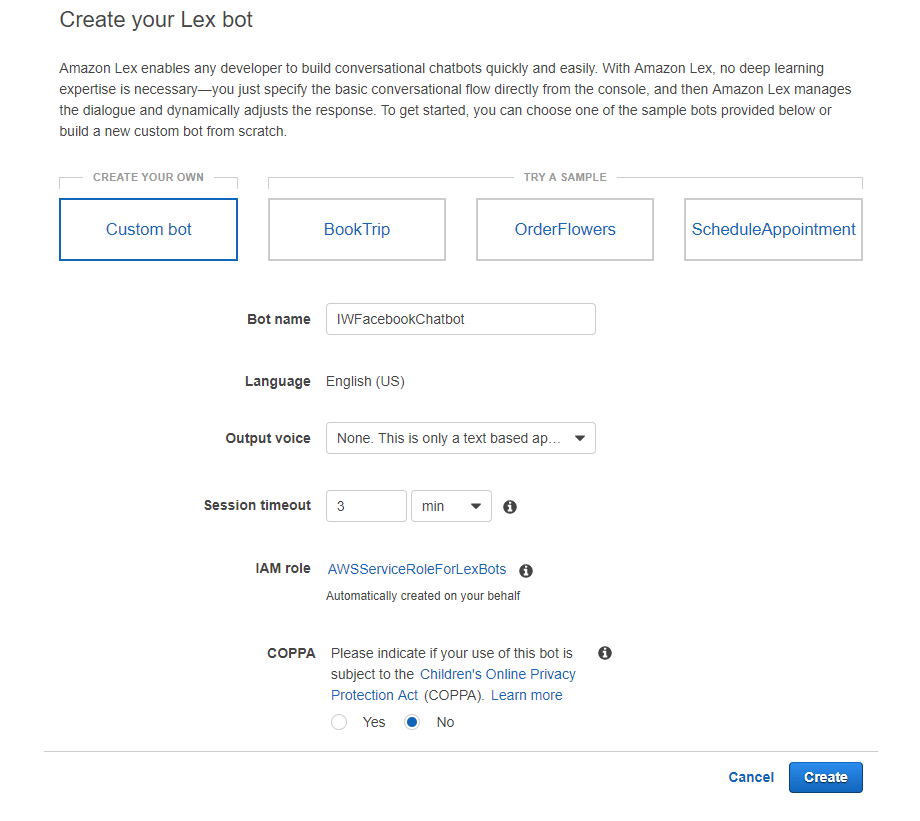Viewport: 920px width, 821px height.
Task: Click the 'TRY A SAMPLE' section label
Action: tap(565, 177)
